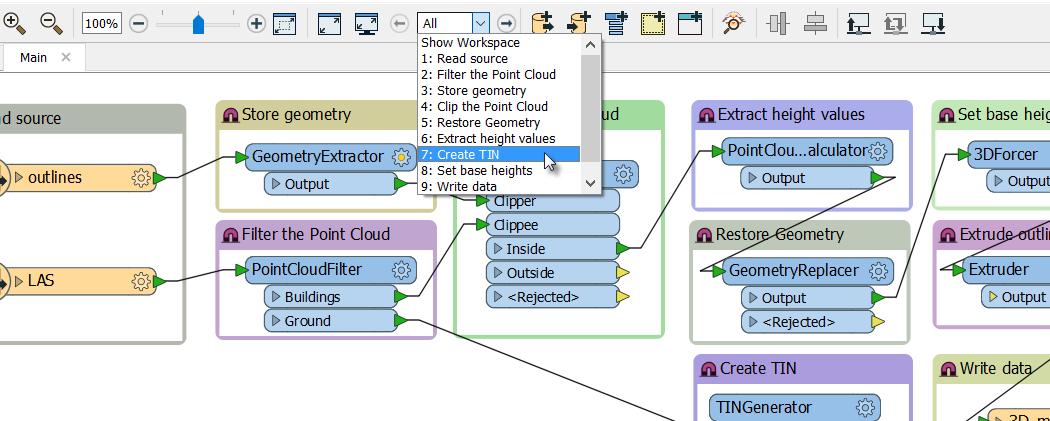Image resolution: width=1050 pixels, height=421 pixels.
Task: Click the upload arrow monitor icon
Action: (858, 24)
